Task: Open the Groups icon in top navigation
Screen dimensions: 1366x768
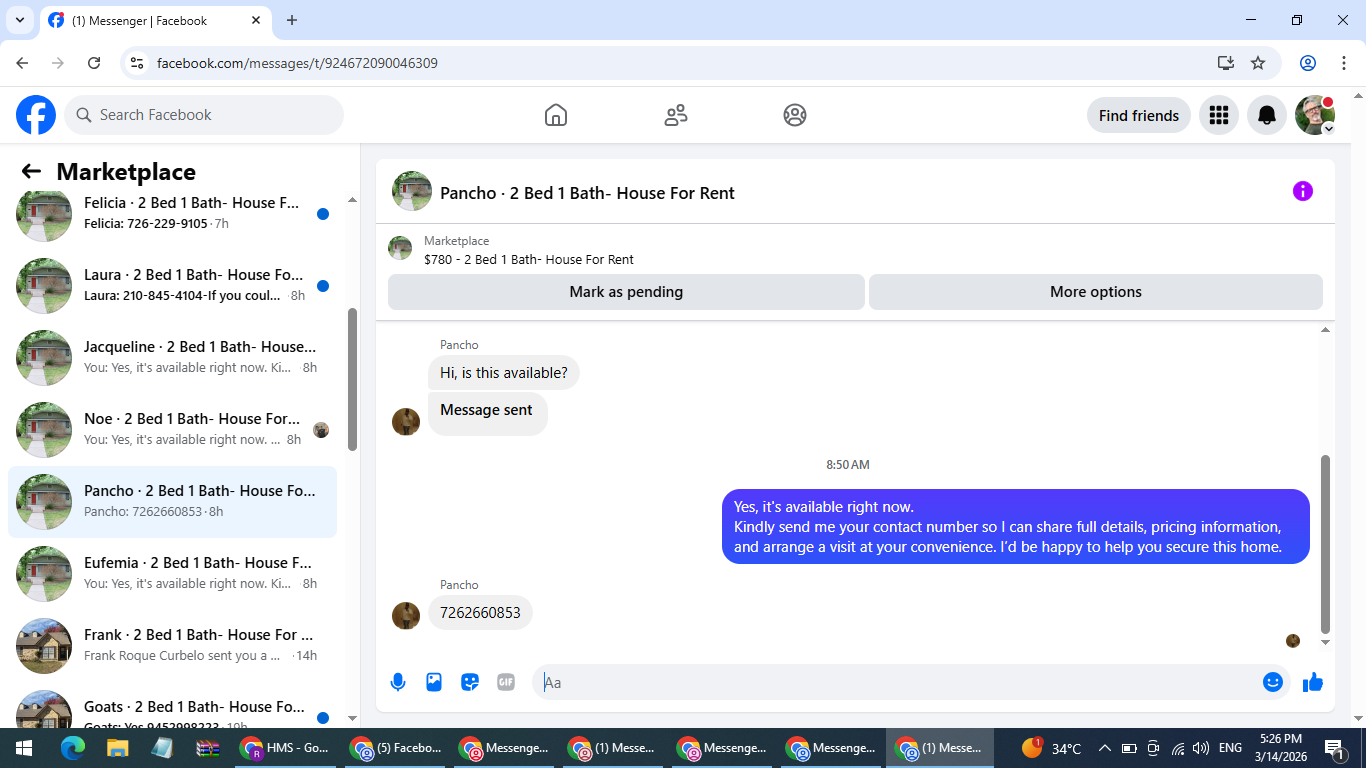Action: point(795,115)
